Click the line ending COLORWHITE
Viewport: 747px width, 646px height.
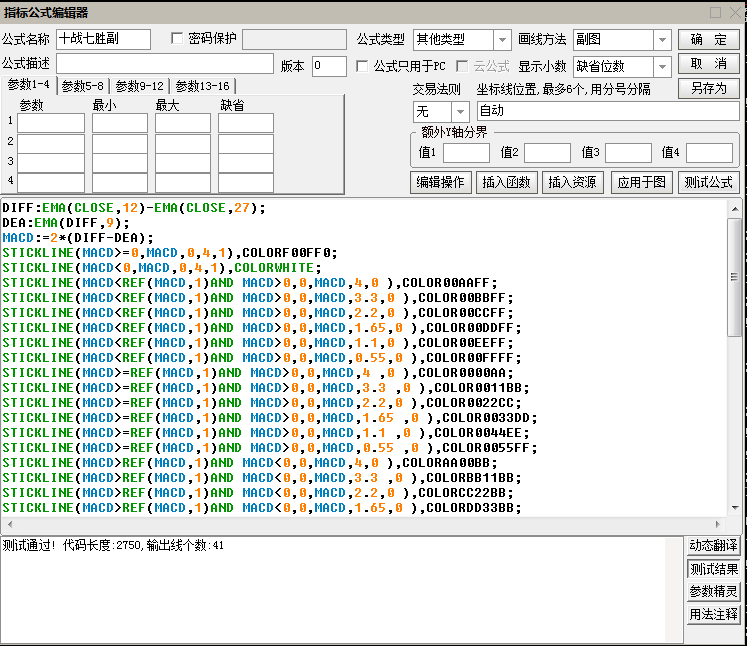tap(162, 268)
